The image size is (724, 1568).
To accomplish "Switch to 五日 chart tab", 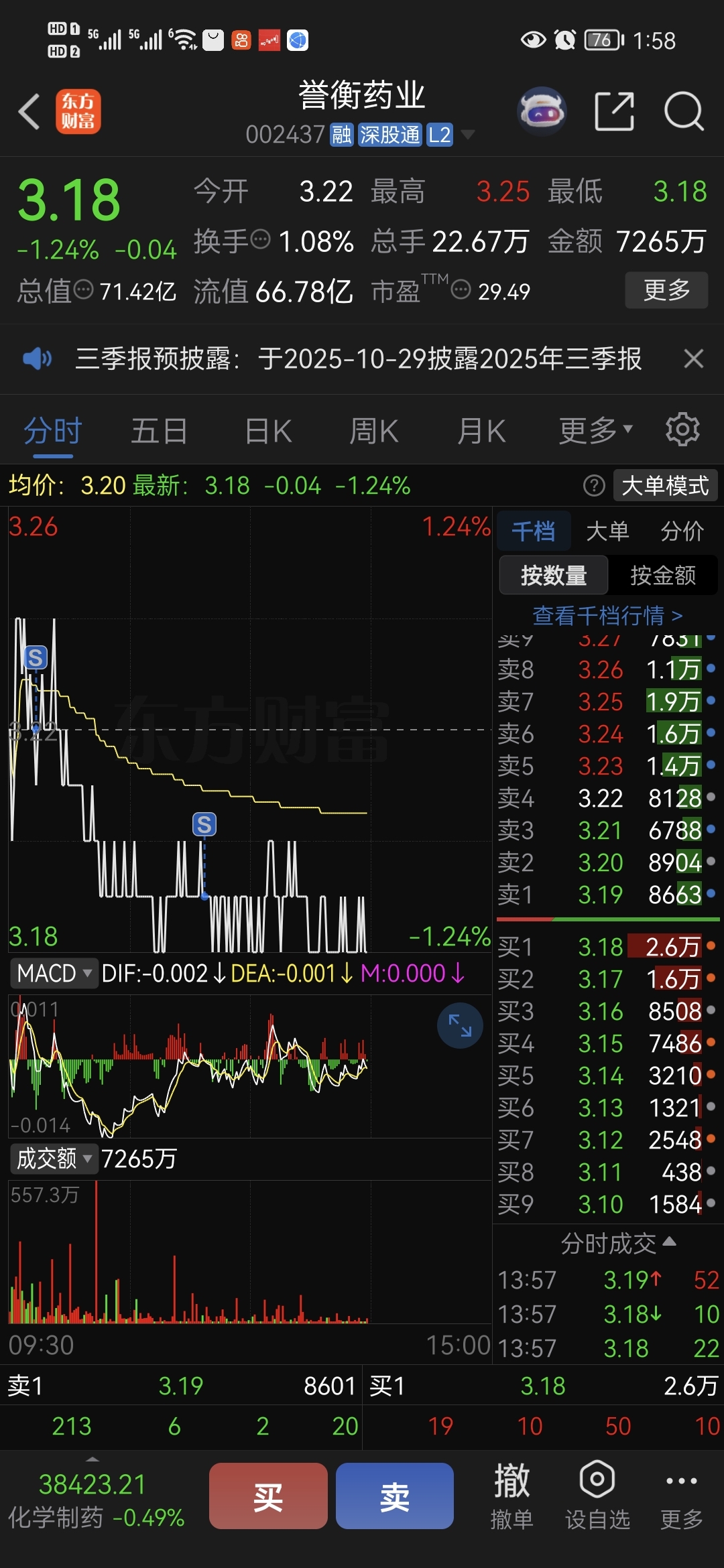I will click(x=159, y=431).
